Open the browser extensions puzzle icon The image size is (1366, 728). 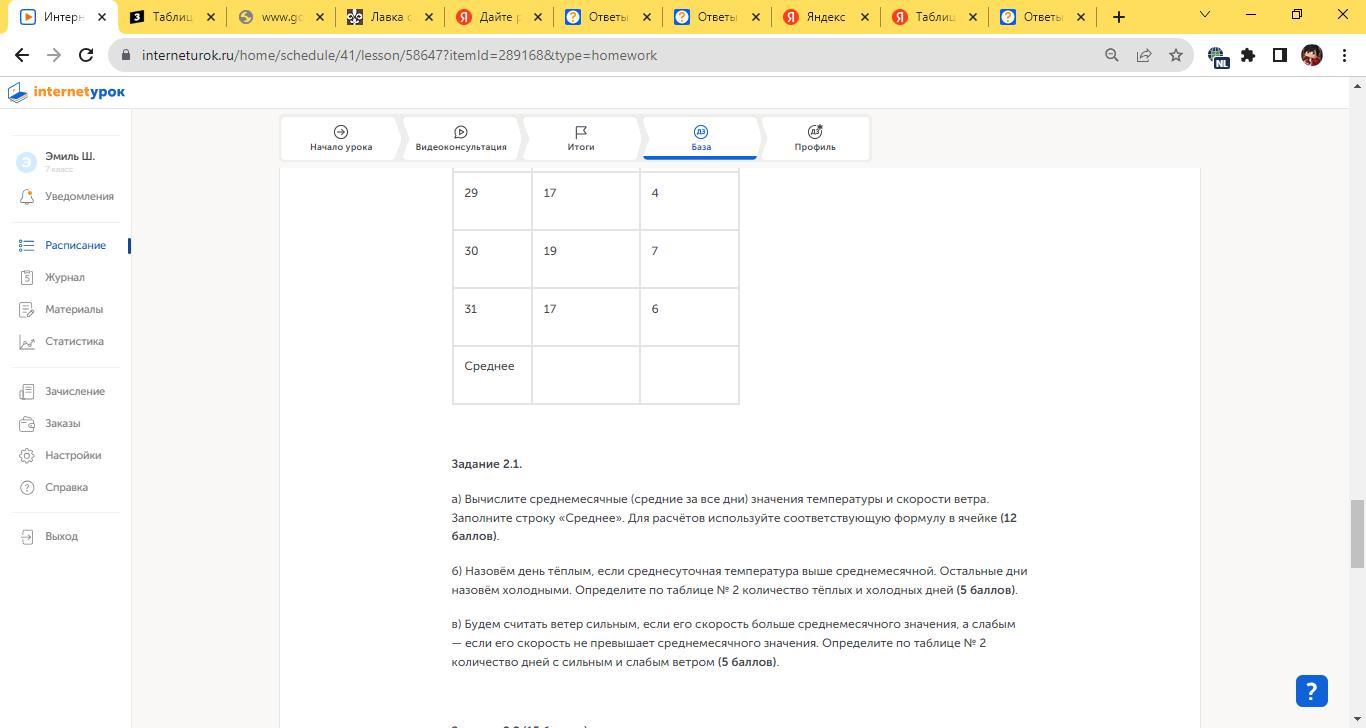pyautogui.click(x=1248, y=56)
